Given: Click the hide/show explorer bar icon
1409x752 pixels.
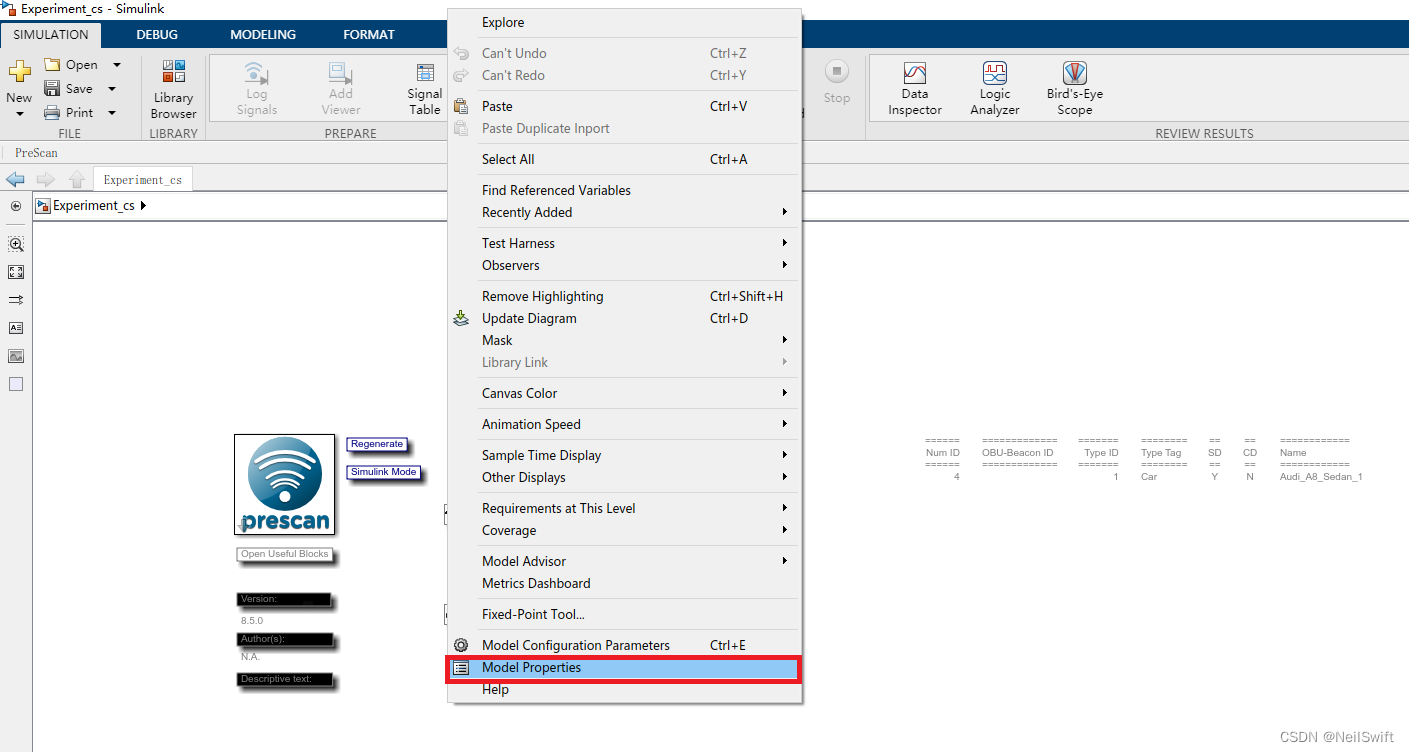Looking at the screenshot, I should [x=16, y=206].
